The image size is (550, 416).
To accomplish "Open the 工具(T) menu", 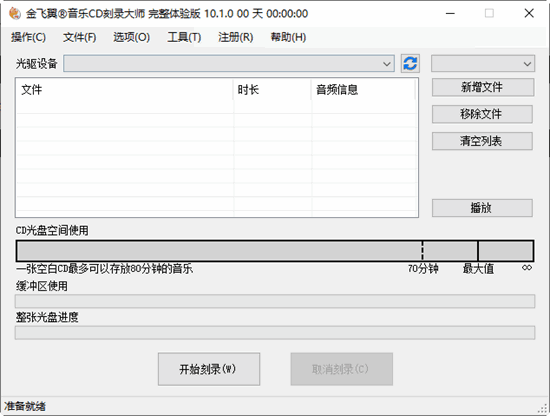I will [x=184, y=37].
